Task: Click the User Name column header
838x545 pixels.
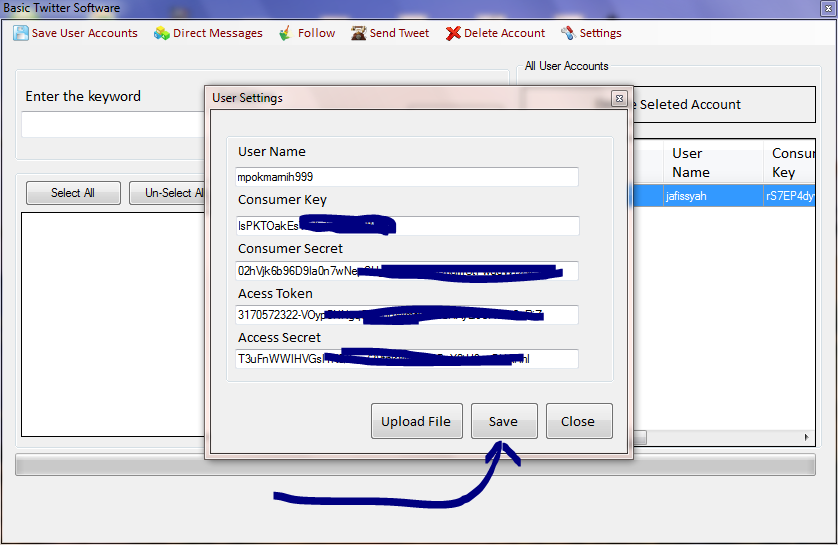Action: click(713, 162)
